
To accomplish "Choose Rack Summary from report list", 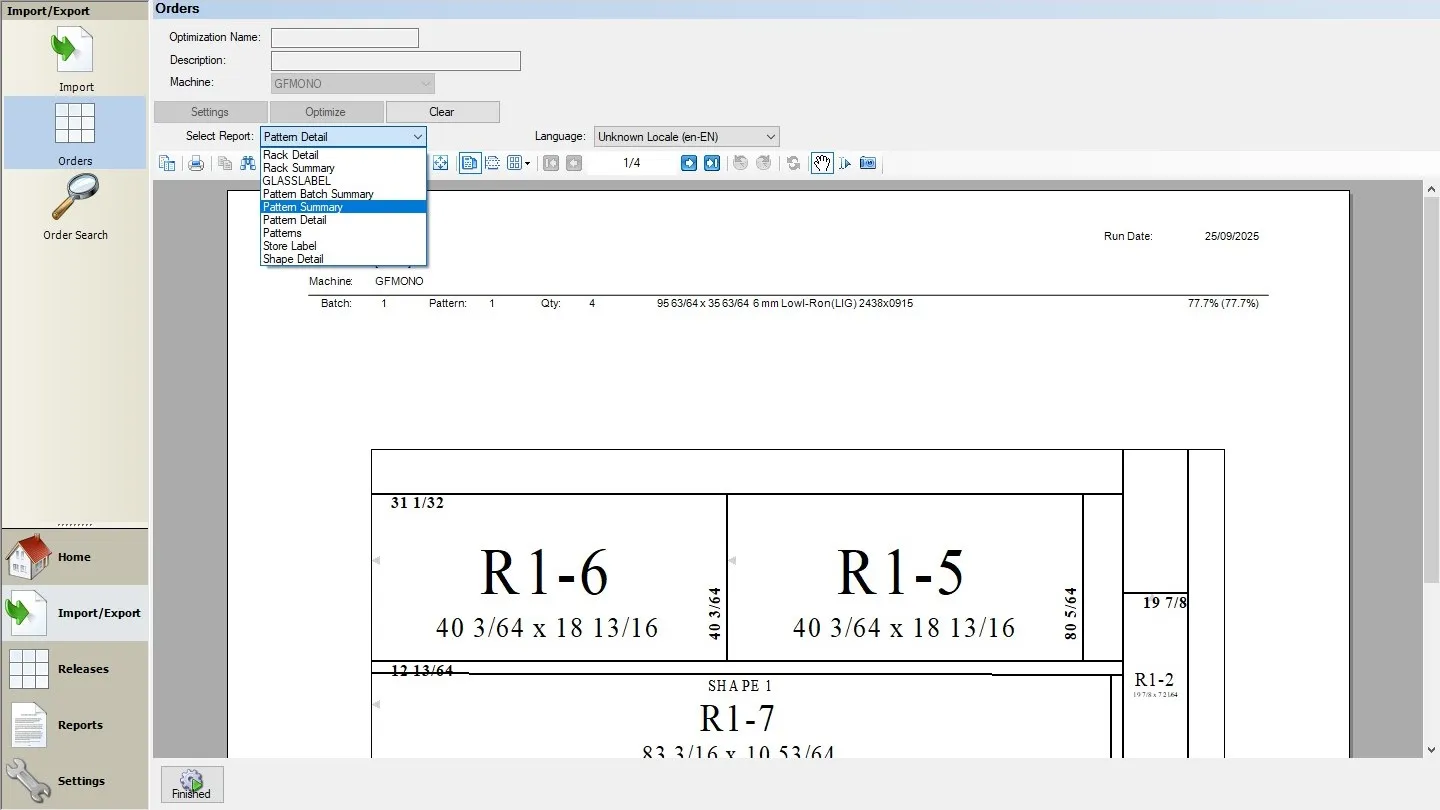I will [x=344, y=168].
